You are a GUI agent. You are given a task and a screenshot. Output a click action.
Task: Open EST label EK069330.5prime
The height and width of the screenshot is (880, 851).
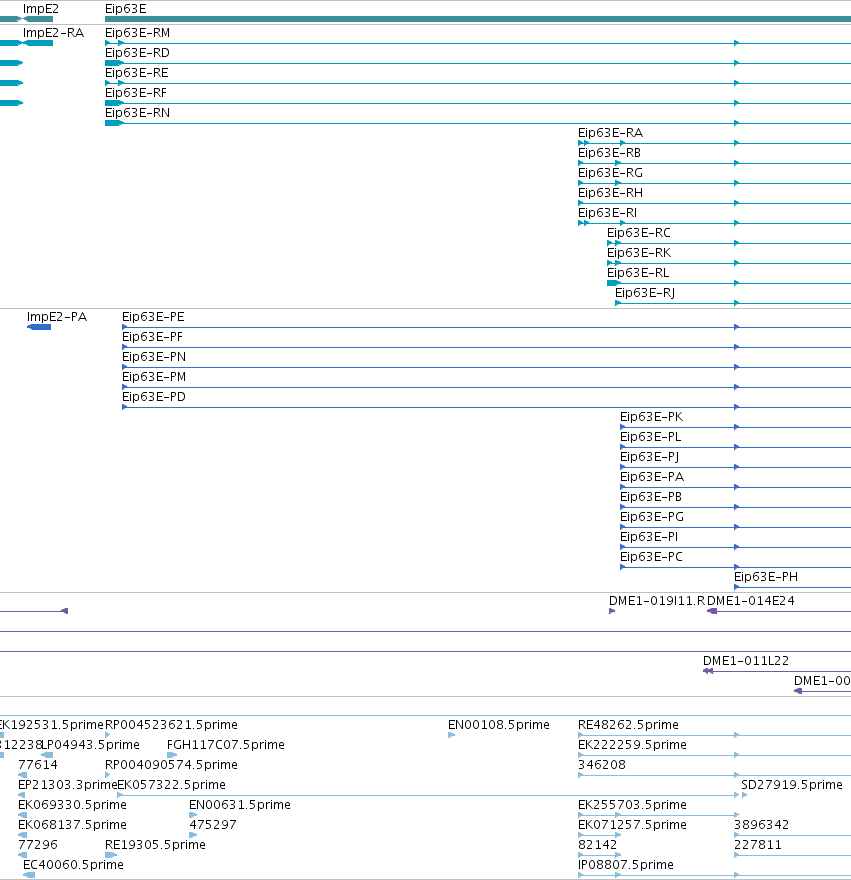click(x=72, y=805)
